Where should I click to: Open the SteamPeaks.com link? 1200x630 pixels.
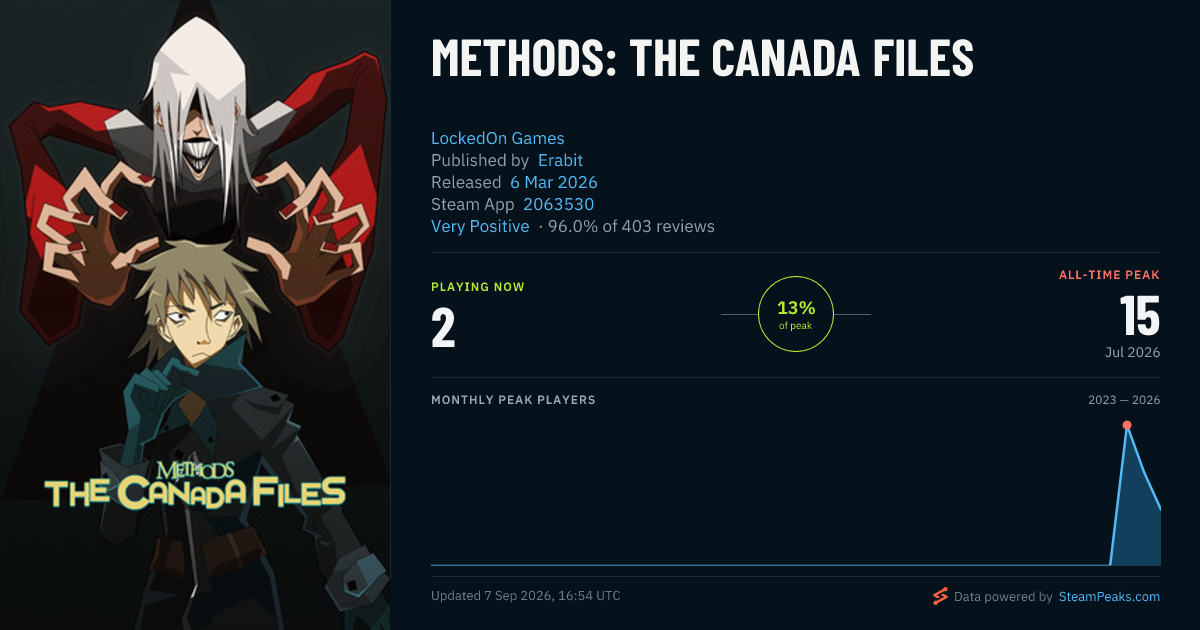coord(1109,597)
